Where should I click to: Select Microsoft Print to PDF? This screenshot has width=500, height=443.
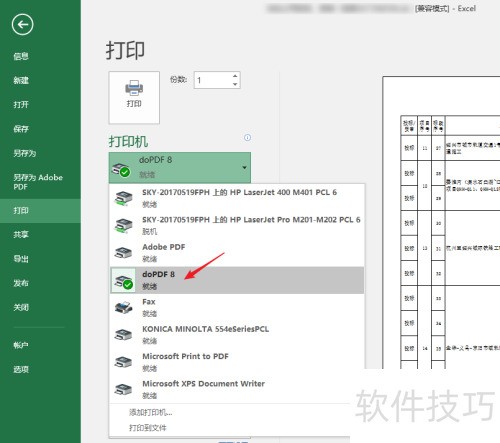coord(237,362)
